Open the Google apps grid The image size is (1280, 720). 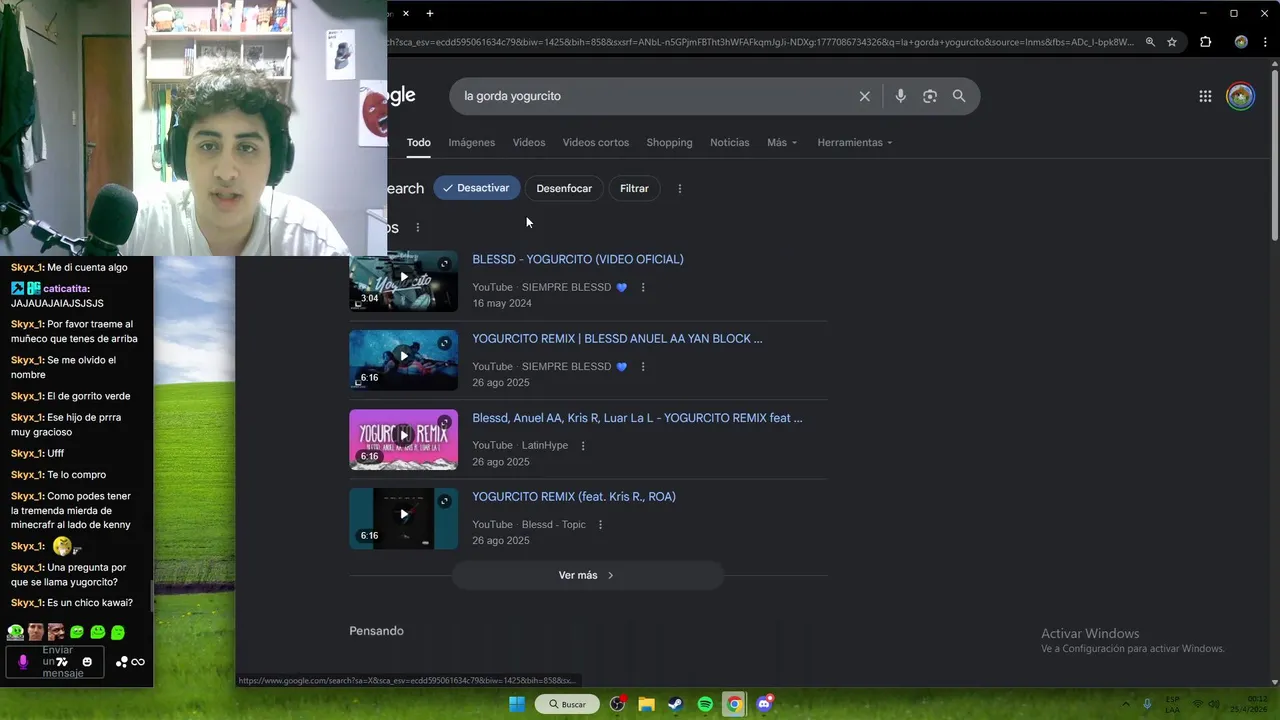[x=1205, y=96]
